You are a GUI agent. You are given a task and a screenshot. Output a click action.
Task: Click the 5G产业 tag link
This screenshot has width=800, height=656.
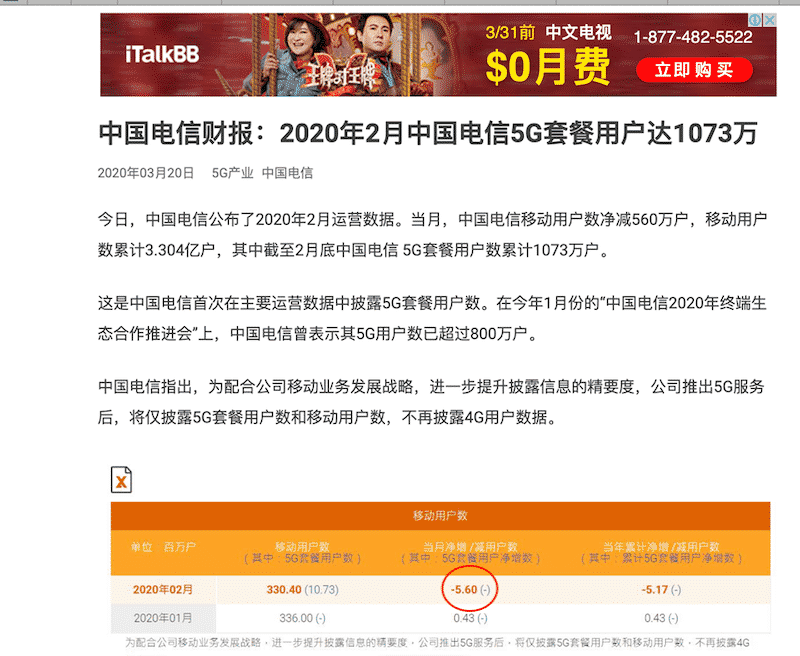pos(233,173)
